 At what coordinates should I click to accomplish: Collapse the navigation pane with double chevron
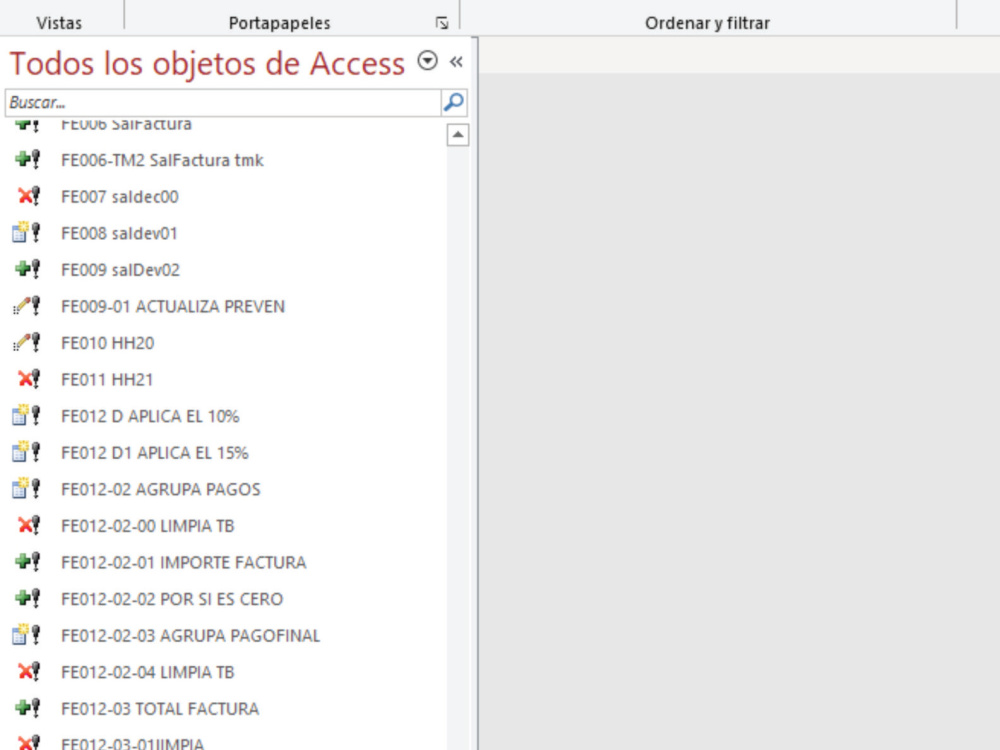point(456,61)
